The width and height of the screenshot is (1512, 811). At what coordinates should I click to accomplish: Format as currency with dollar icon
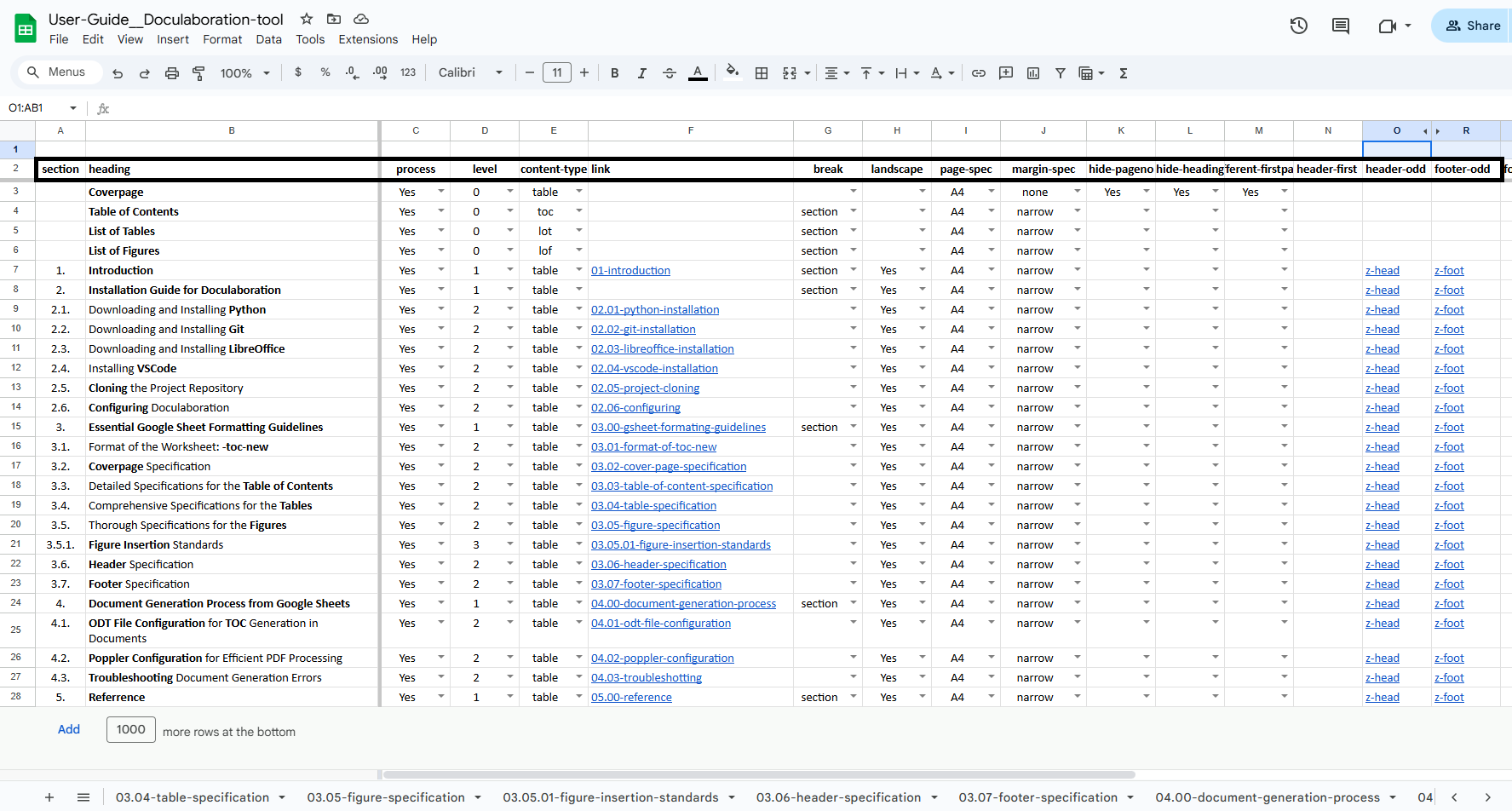click(x=298, y=72)
